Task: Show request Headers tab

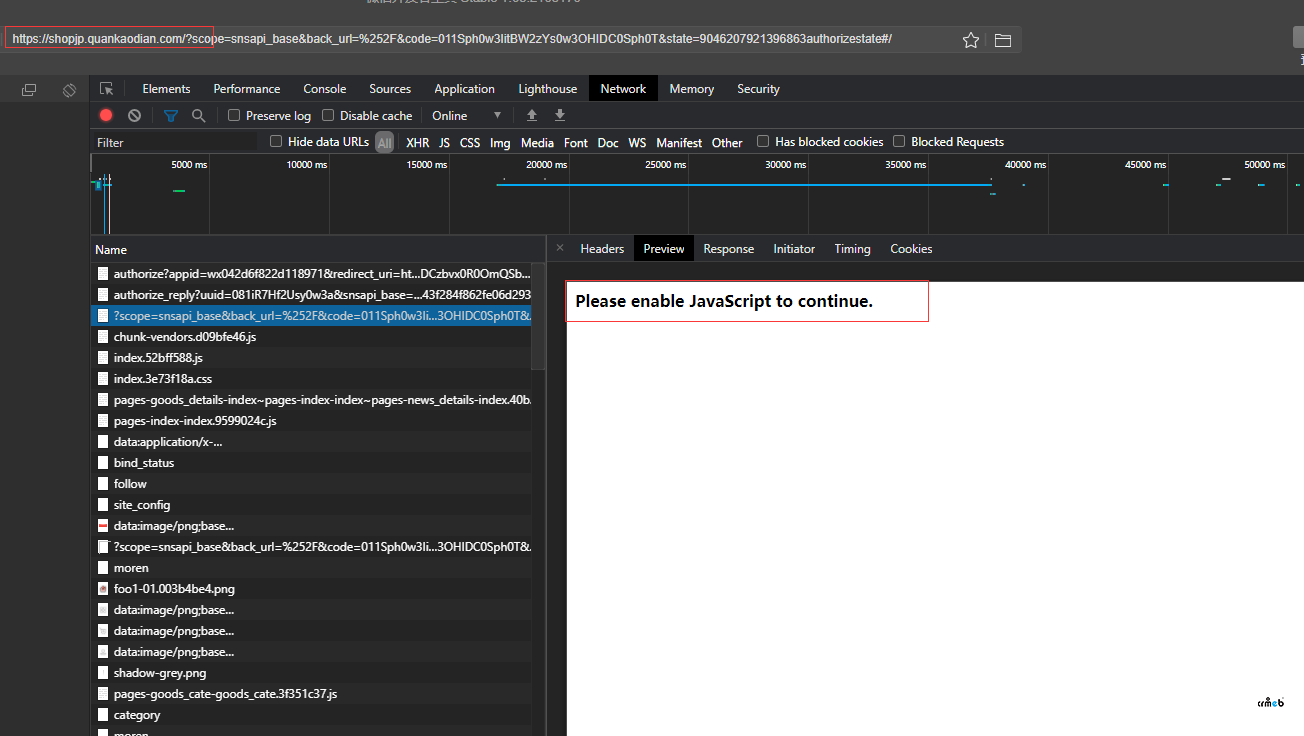Action: click(602, 249)
